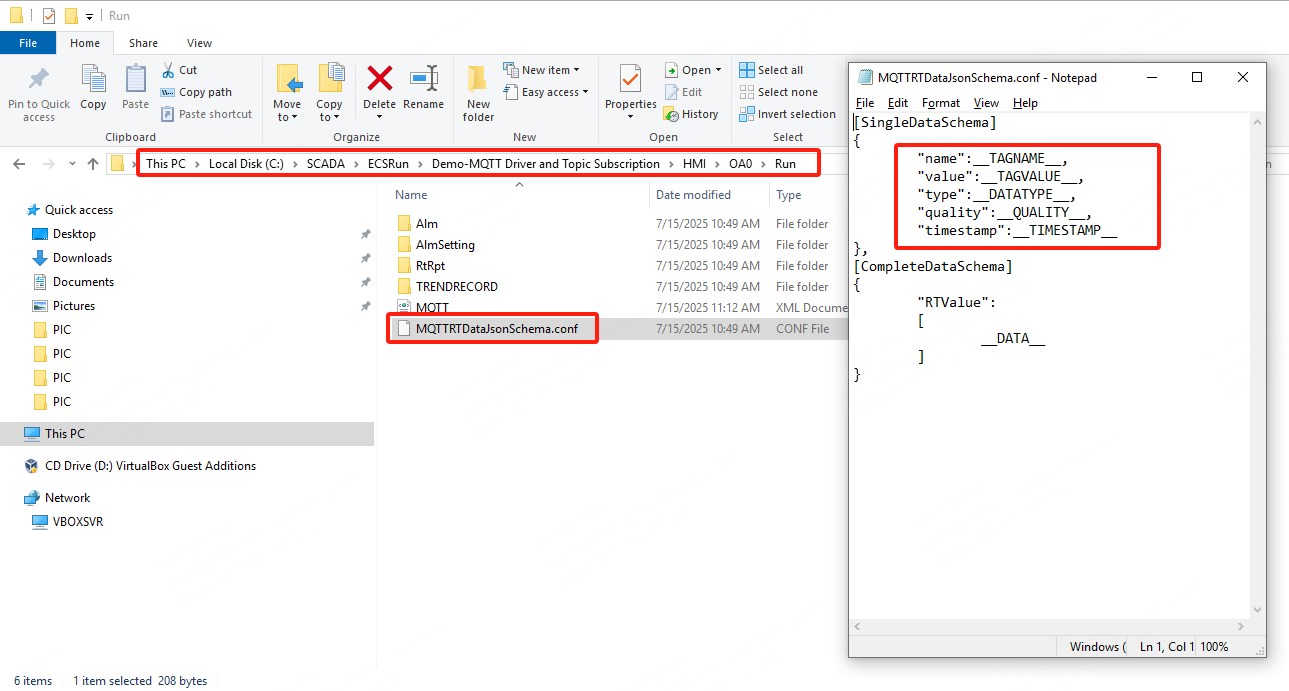Viewport: 1289px width, 691px height.
Task: Select MQTTRTDataJsonSchema.conf file
Action: pos(496,329)
